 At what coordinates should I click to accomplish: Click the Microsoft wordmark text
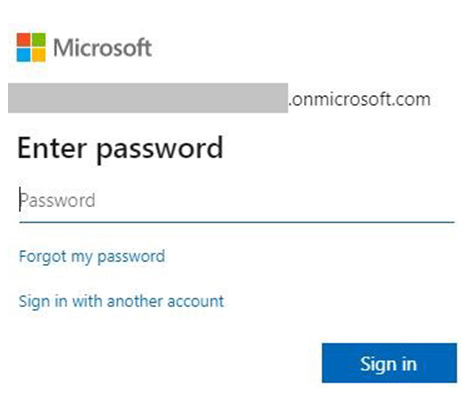[102, 48]
